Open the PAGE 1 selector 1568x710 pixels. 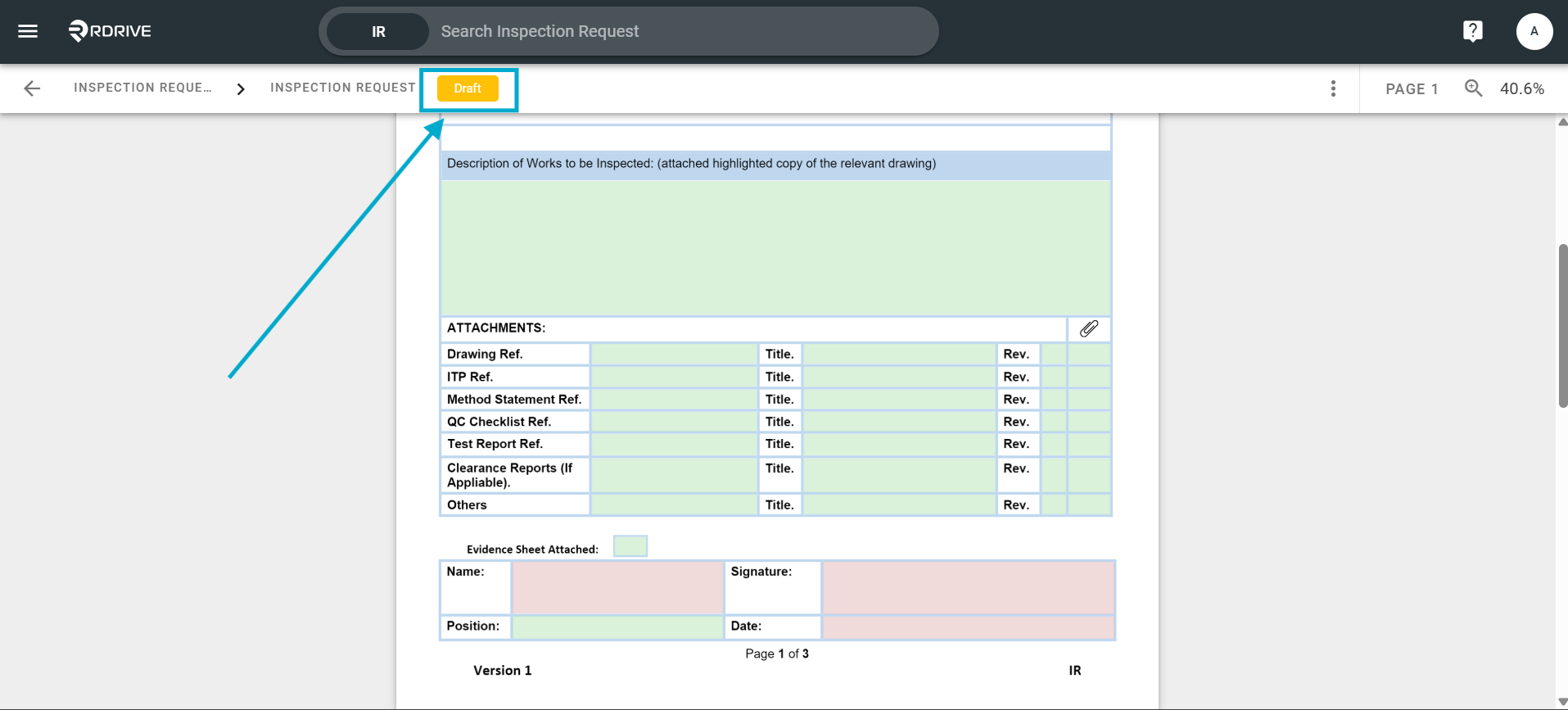click(1412, 88)
